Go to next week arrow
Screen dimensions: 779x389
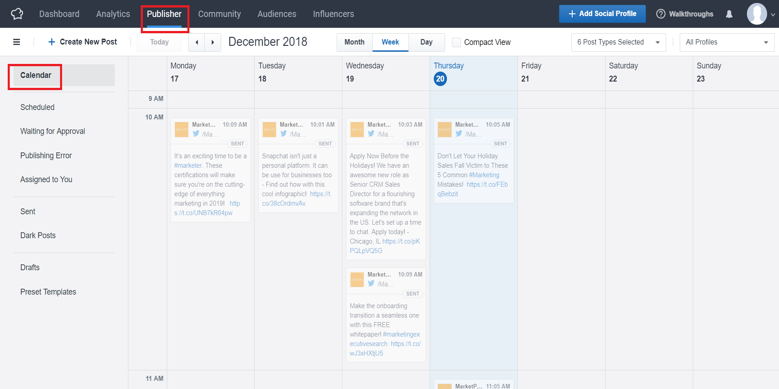pos(213,42)
